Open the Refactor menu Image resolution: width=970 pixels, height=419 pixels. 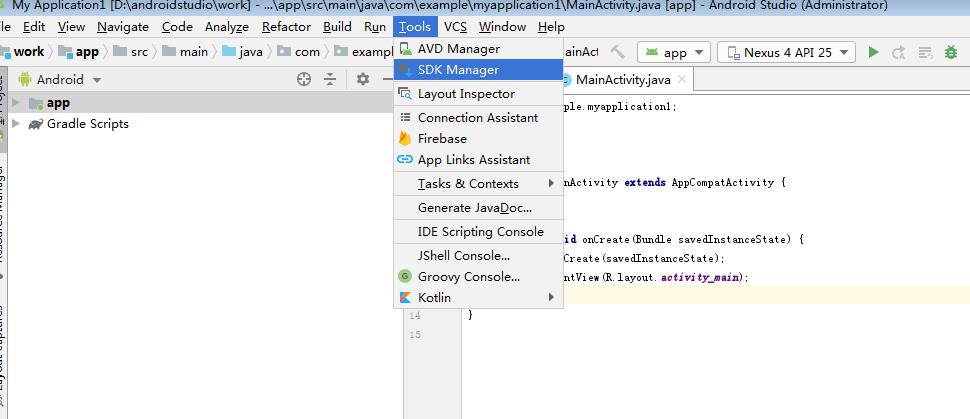point(286,27)
